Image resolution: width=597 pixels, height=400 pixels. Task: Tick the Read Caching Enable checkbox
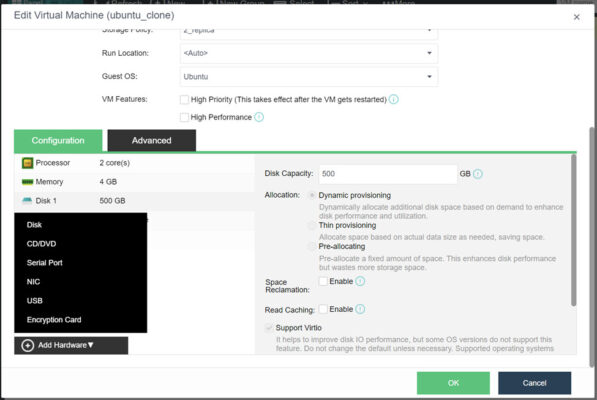pyautogui.click(x=323, y=309)
